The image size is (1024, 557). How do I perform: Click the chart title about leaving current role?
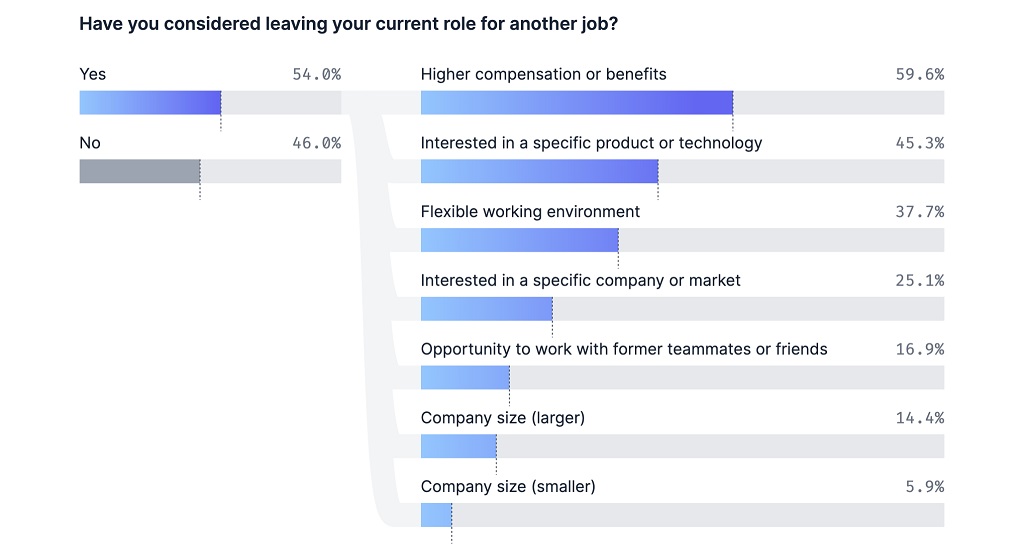pos(349,24)
